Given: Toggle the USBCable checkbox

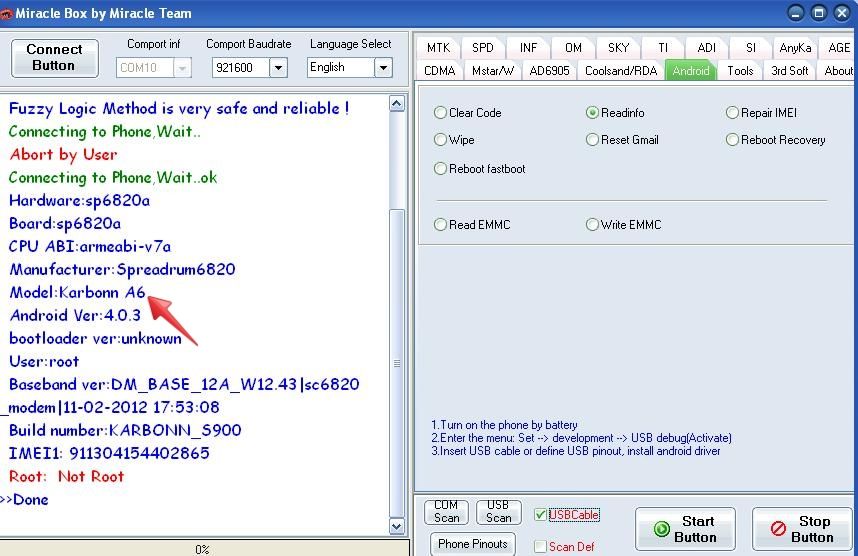Looking at the screenshot, I should (x=540, y=514).
